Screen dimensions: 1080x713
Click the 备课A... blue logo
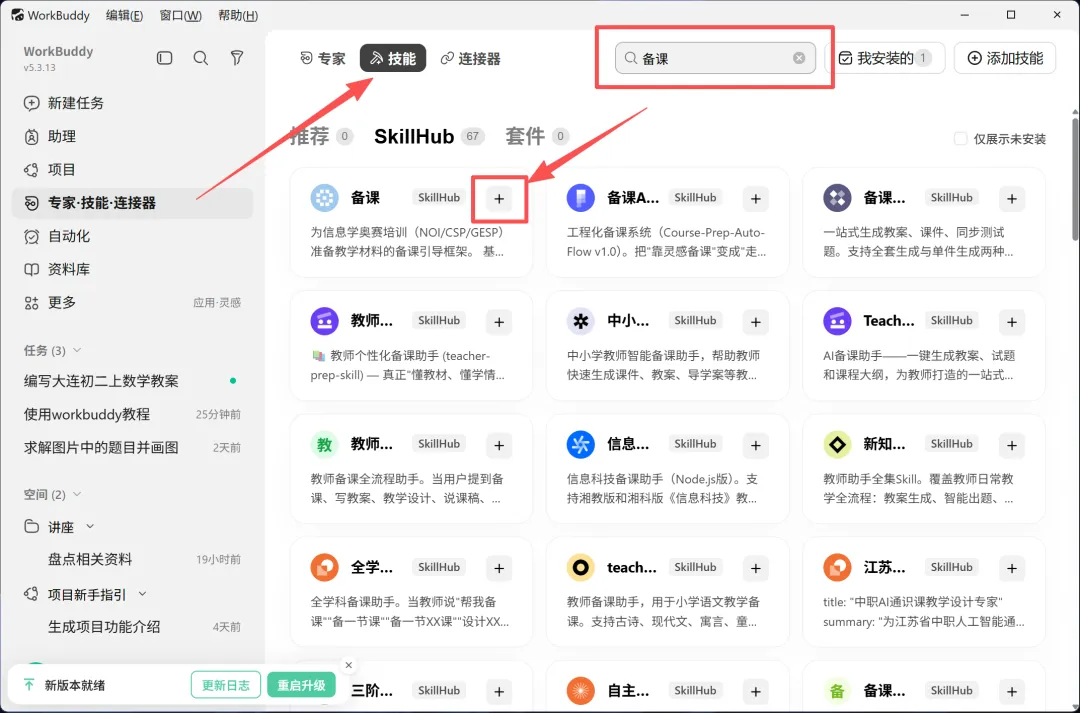(581, 198)
